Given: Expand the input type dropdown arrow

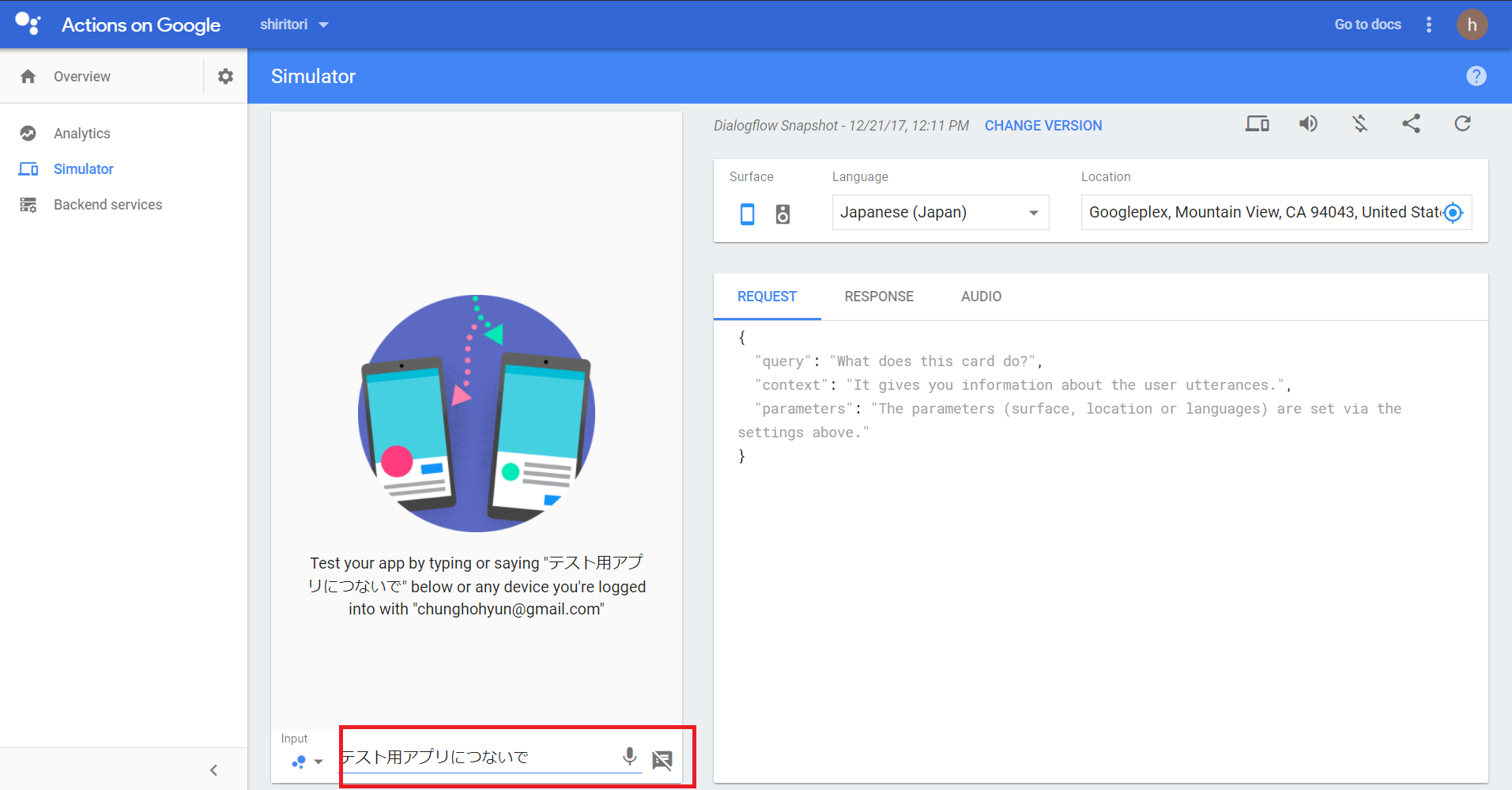Looking at the screenshot, I should coord(319,762).
